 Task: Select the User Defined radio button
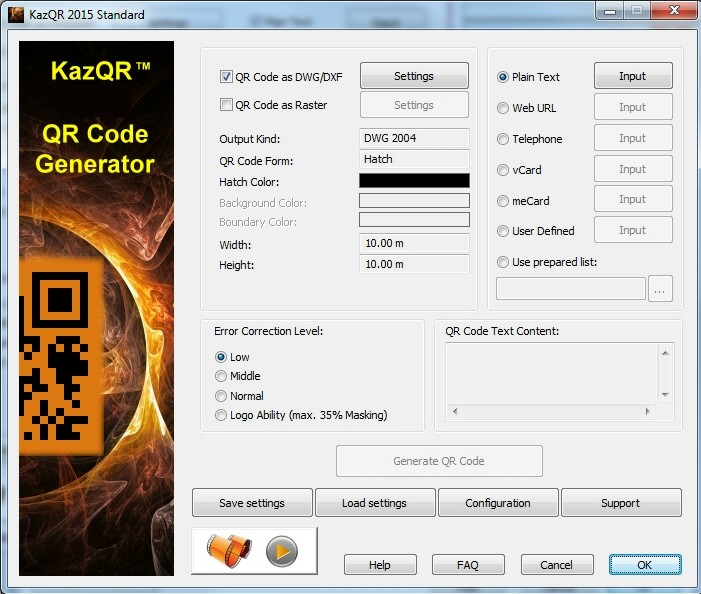click(503, 231)
